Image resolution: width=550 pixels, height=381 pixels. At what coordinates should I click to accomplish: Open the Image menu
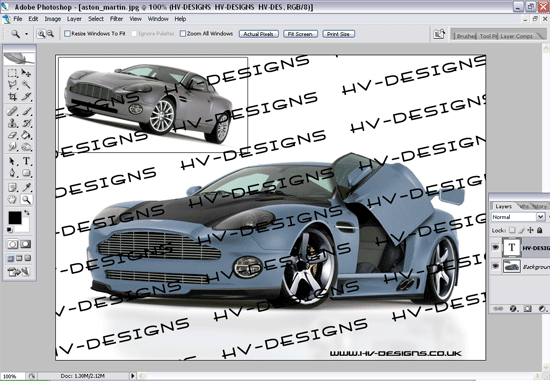point(53,19)
